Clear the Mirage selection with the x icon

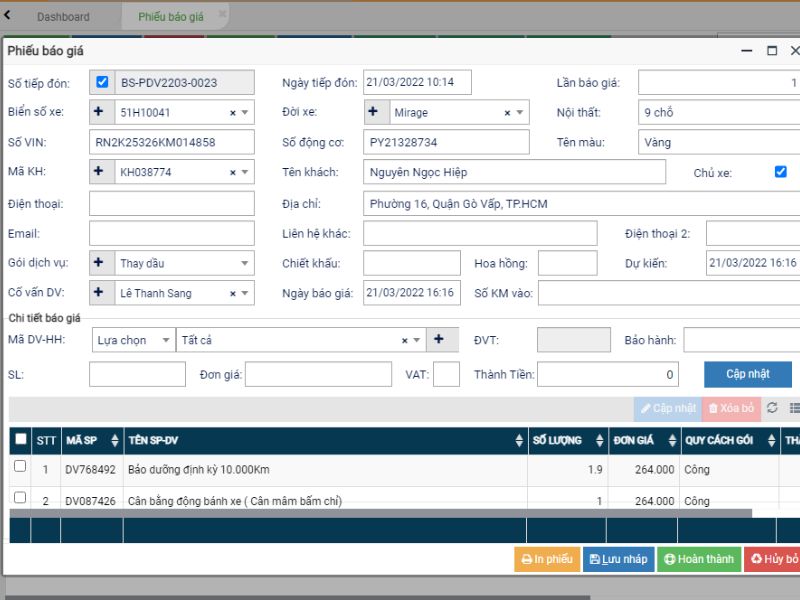tap(507, 113)
